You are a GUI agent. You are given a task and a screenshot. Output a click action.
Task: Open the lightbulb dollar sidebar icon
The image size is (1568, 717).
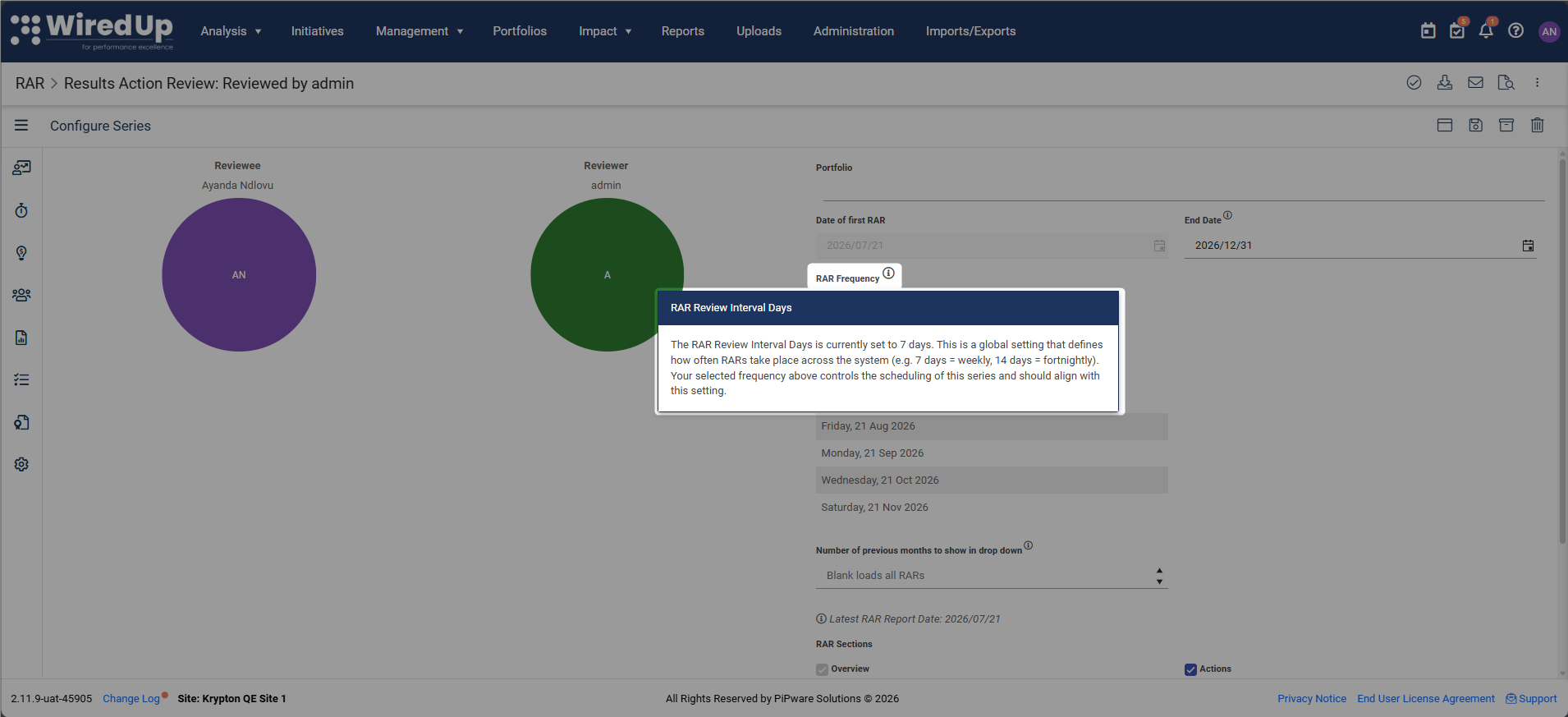pyautogui.click(x=21, y=253)
